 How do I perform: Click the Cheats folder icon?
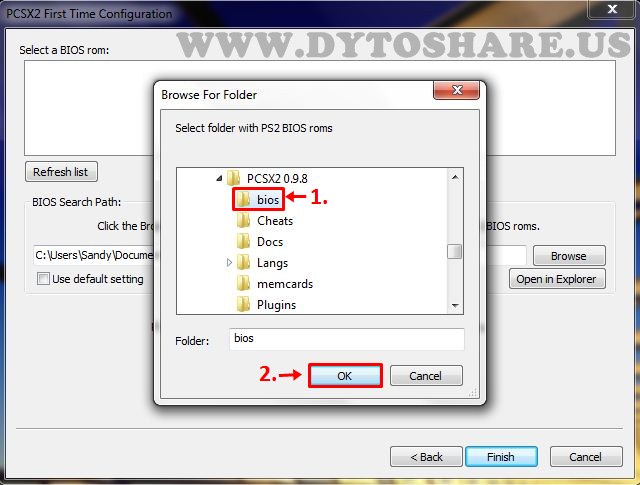244,221
